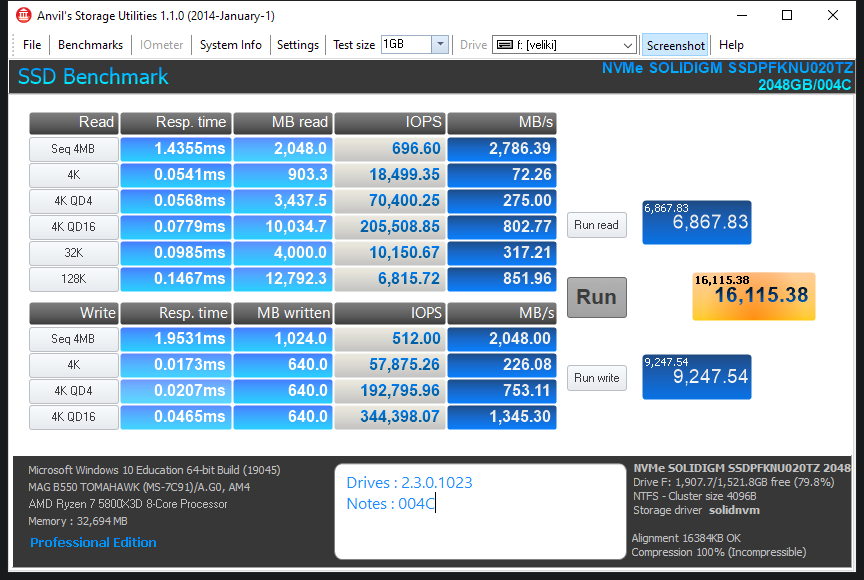
Task: Select the Seq 4MB read test row
Action: tap(73, 148)
